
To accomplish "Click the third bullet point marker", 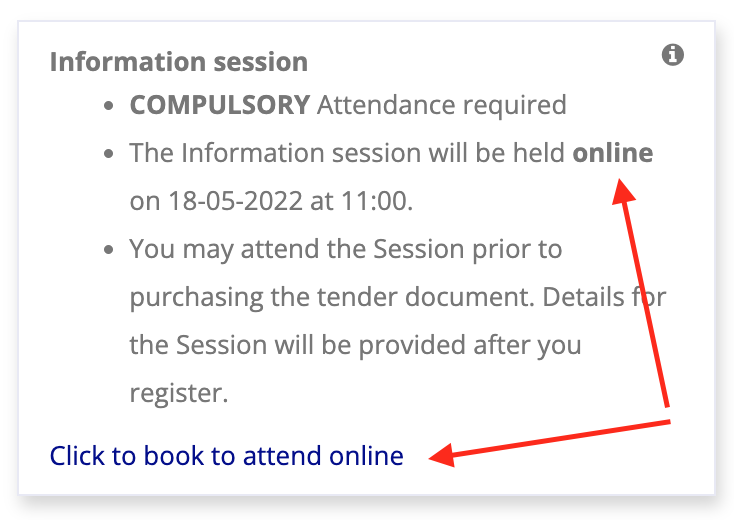I will tap(110, 250).
